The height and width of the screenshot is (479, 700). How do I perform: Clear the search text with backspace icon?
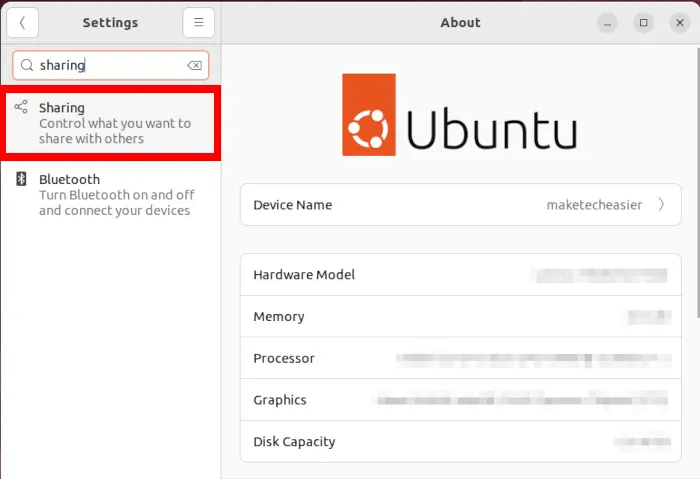click(194, 66)
